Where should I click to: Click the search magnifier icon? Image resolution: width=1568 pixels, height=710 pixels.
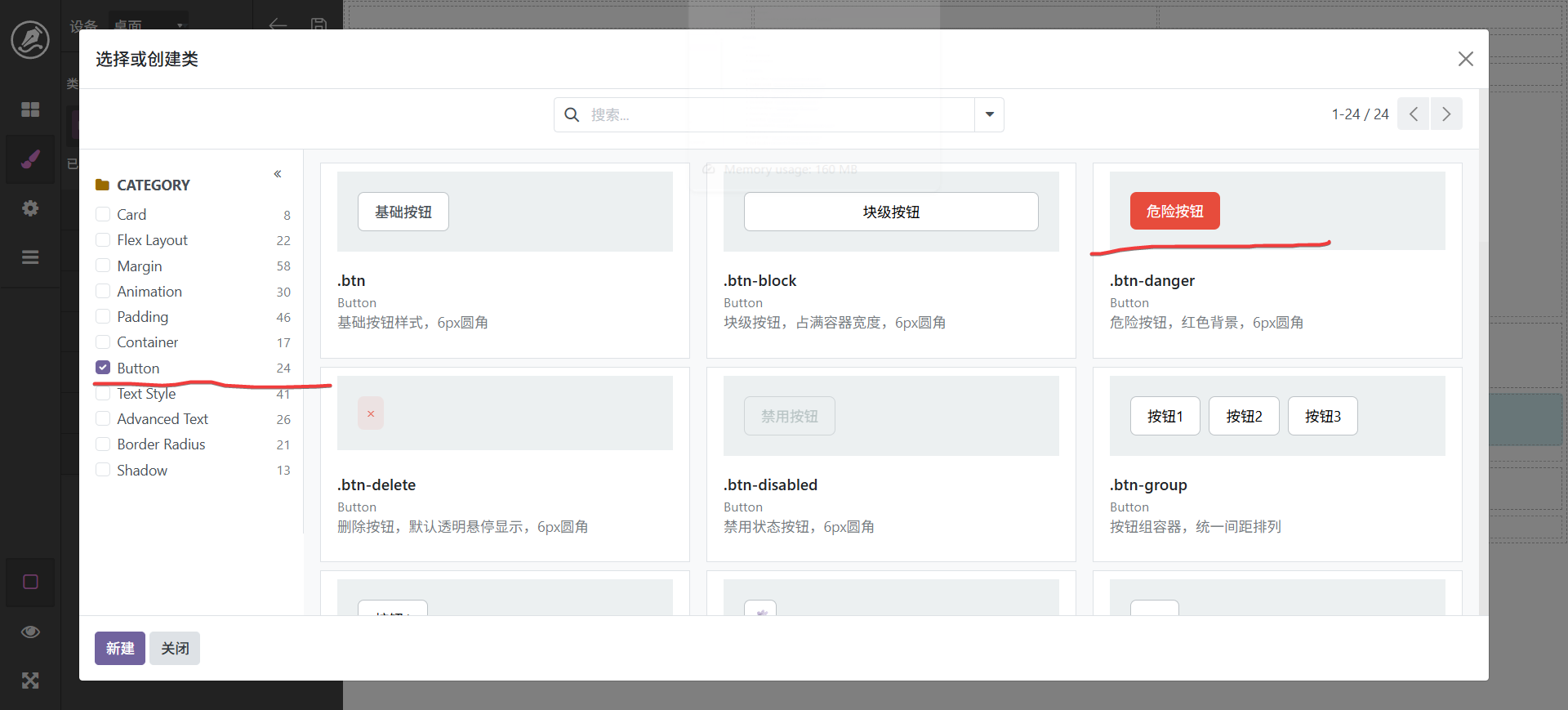[572, 115]
